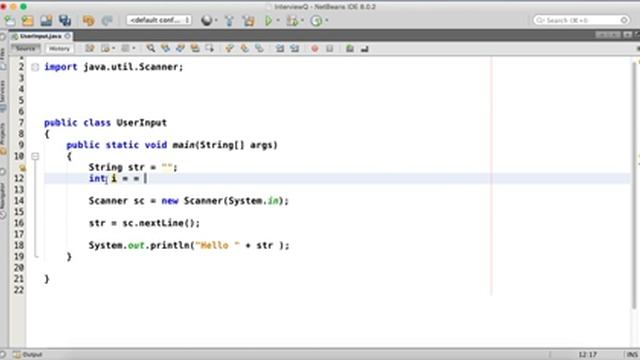Click the Debug Project icon

(292, 20)
